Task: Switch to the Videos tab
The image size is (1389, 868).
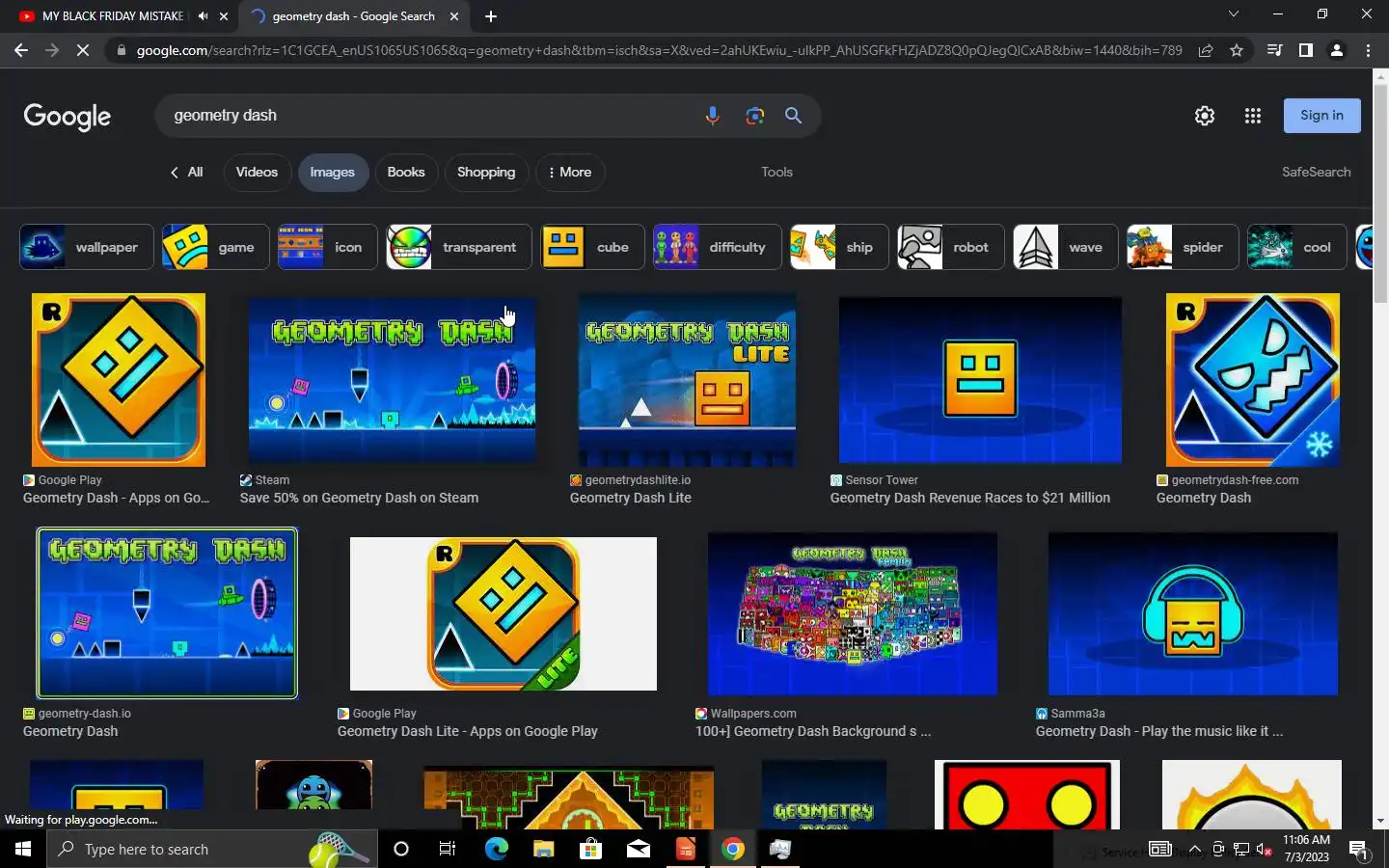Action: tap(257, 172)
